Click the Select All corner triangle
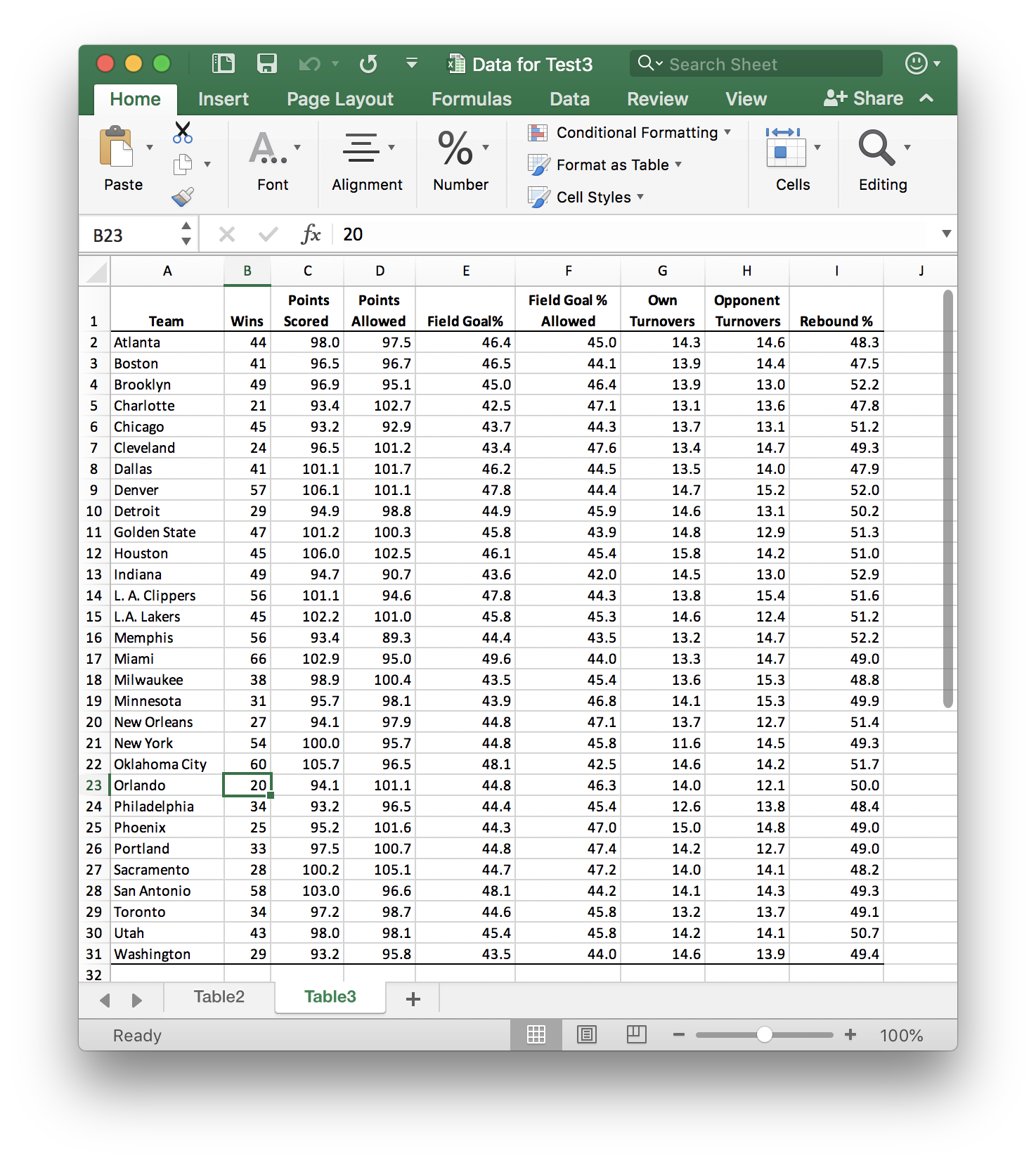This screenshot has height=1163, width=1036. coord(95,271)
